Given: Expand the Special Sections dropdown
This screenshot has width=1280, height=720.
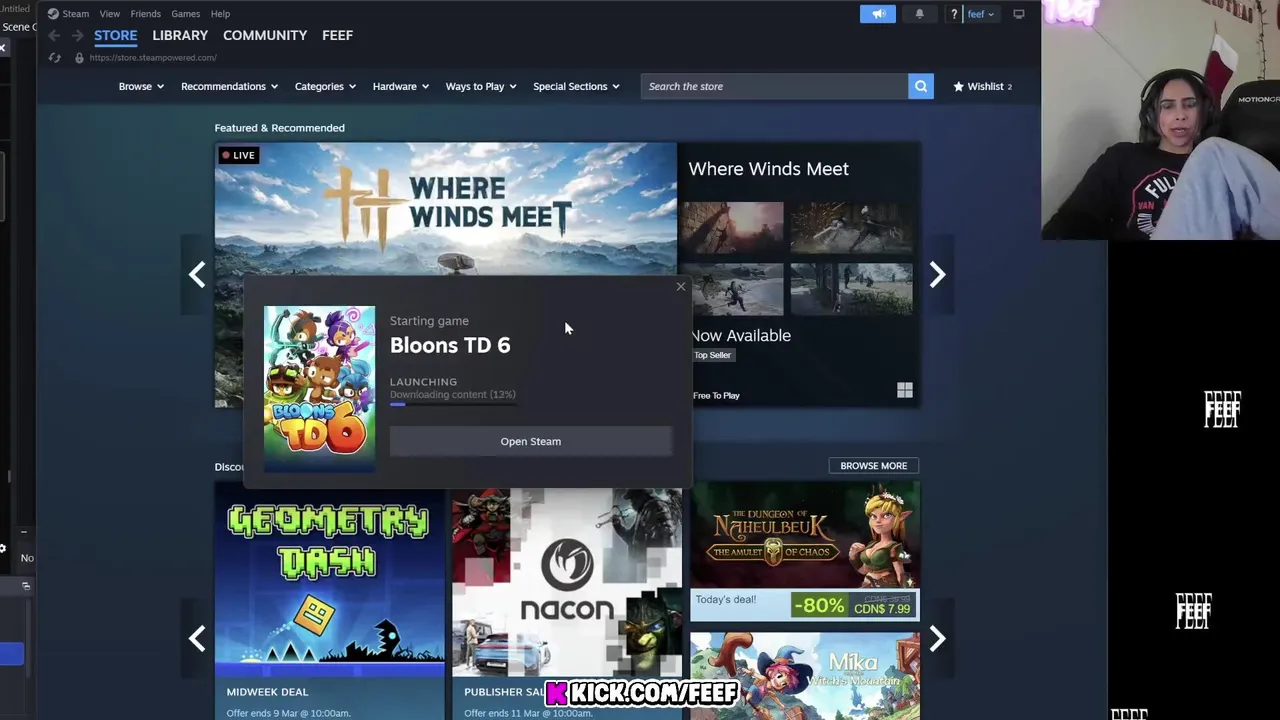Looking at the screenshot, I should point(576,86).
